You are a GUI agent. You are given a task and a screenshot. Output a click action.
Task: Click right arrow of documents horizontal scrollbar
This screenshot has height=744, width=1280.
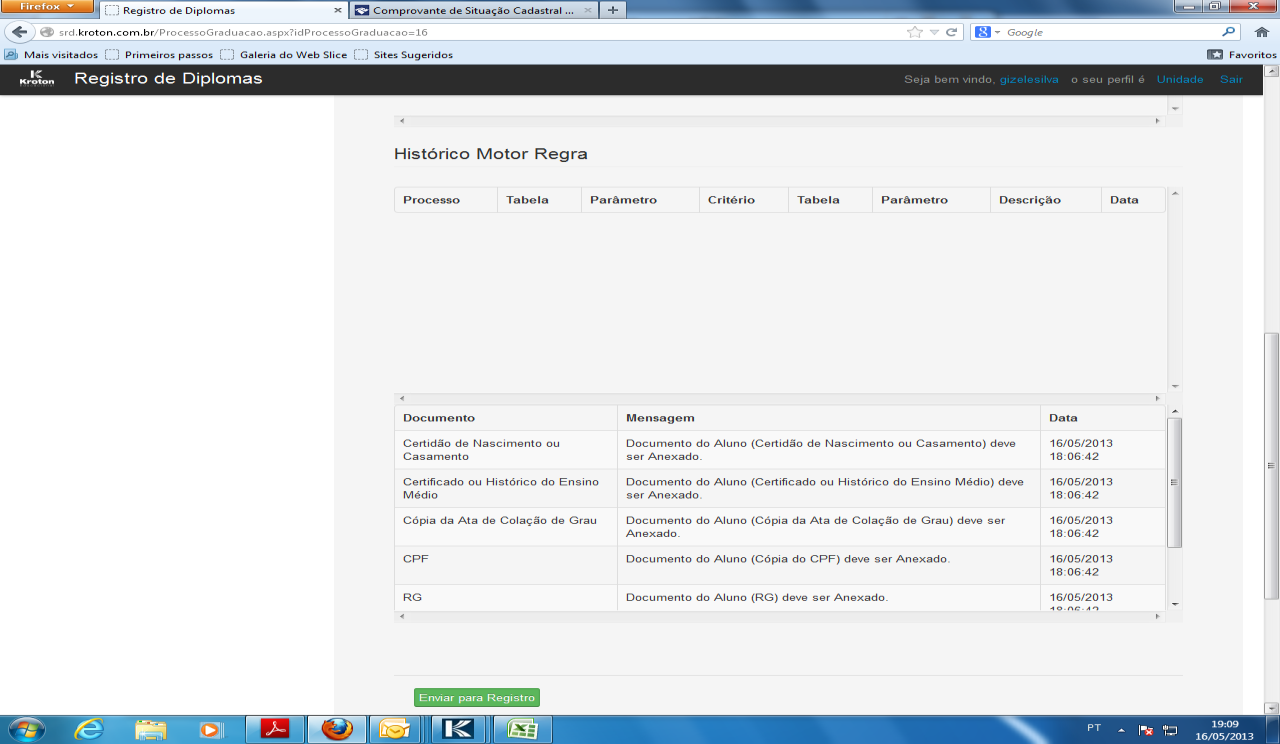[1158, 617]
